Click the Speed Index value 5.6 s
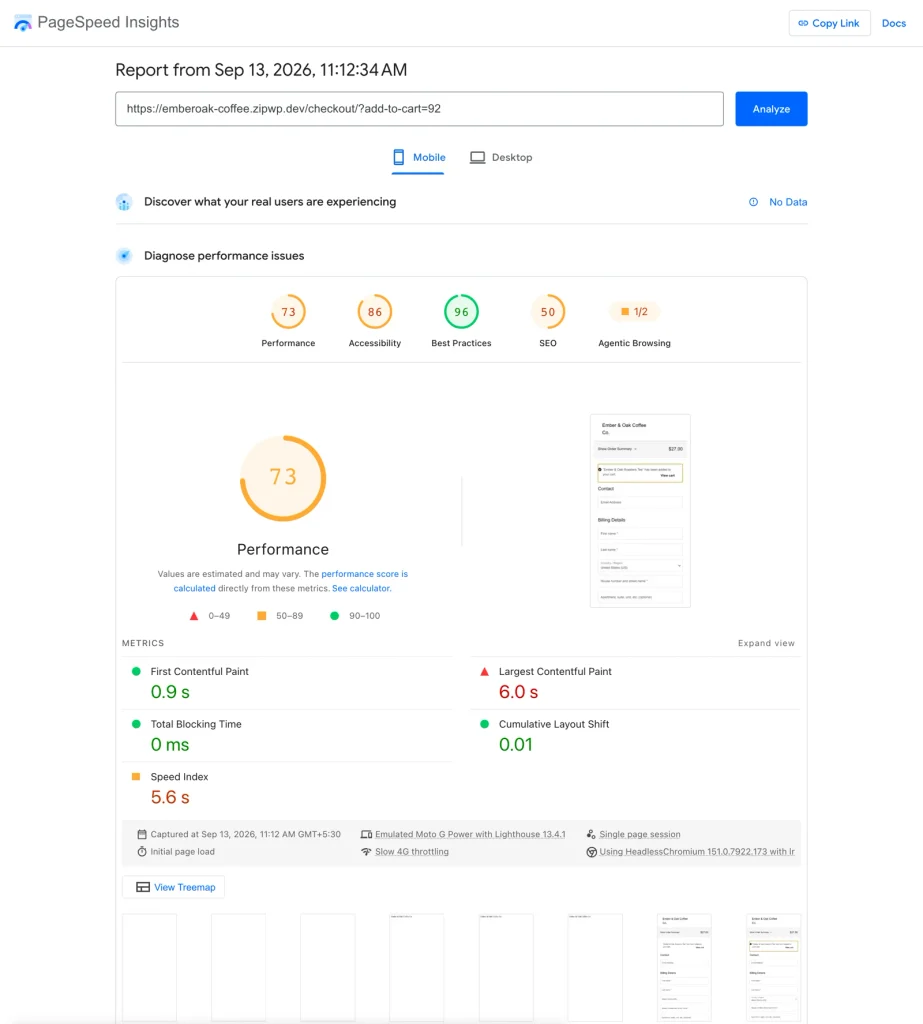The width and height of the screenshot is (923, 1024). (x=170, y=797)
